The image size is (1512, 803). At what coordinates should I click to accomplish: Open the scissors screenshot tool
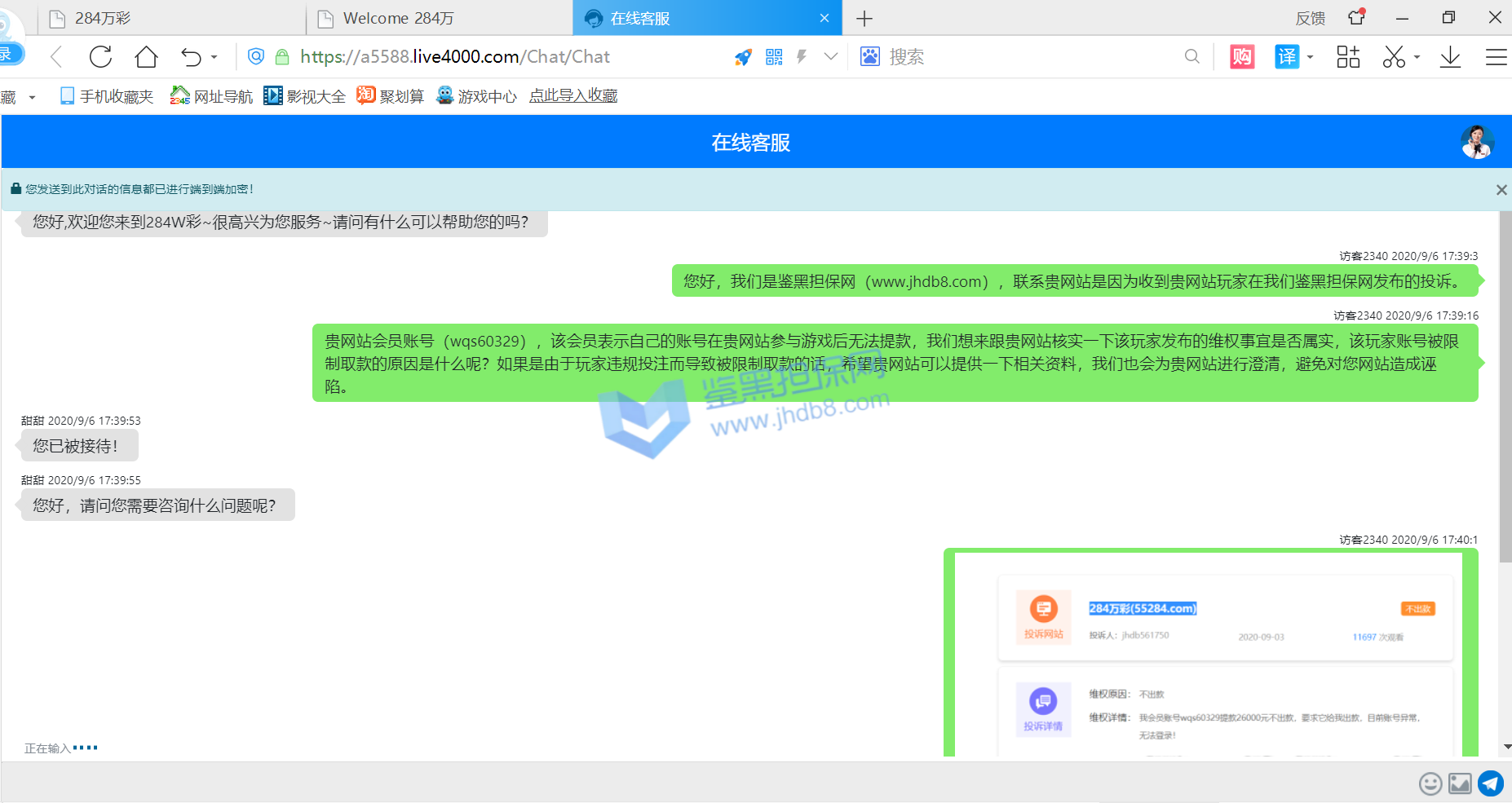pyautogui.click(x=1394, y=57)
